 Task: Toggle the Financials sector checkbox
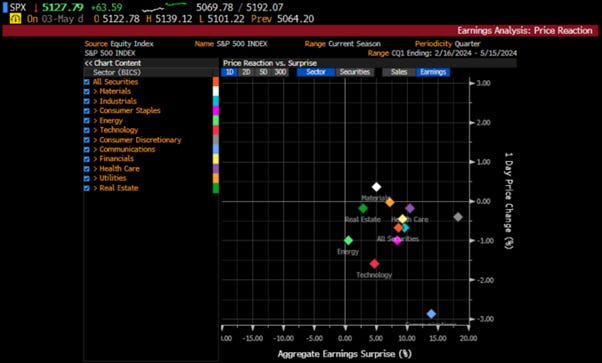(87, 159)
